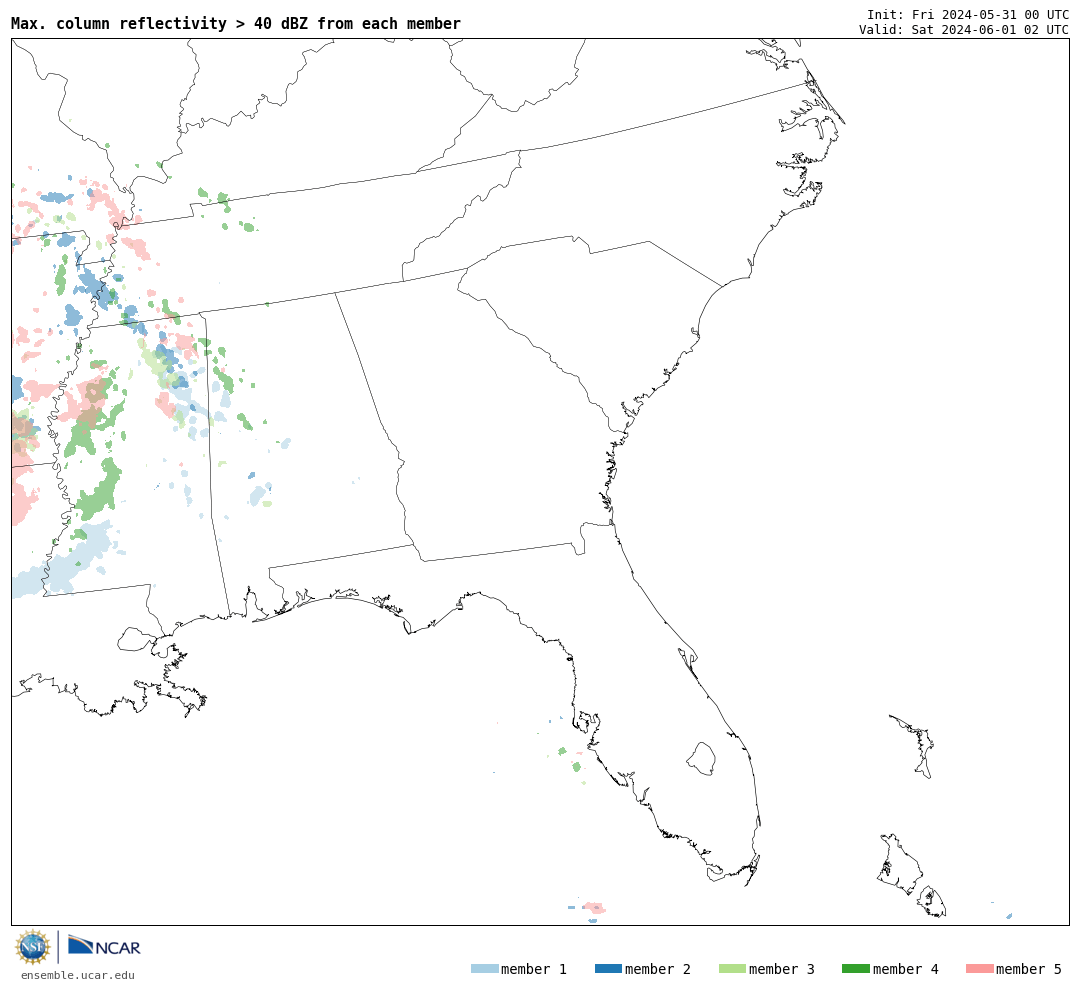
Task: Select the 'member 2' legend label
Action: [658, 969]
